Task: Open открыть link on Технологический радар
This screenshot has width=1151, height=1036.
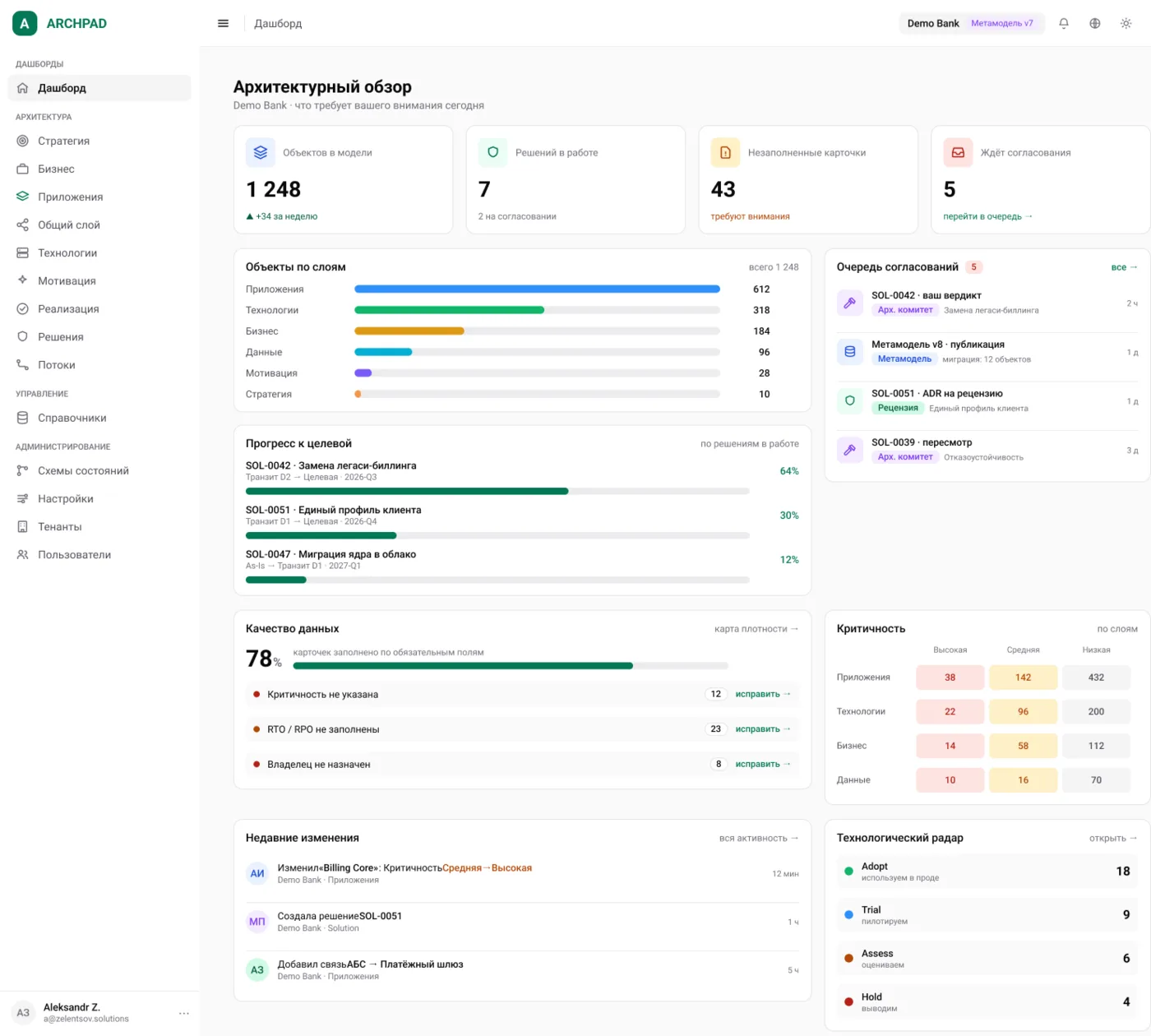Action: tap(1113, 839)
